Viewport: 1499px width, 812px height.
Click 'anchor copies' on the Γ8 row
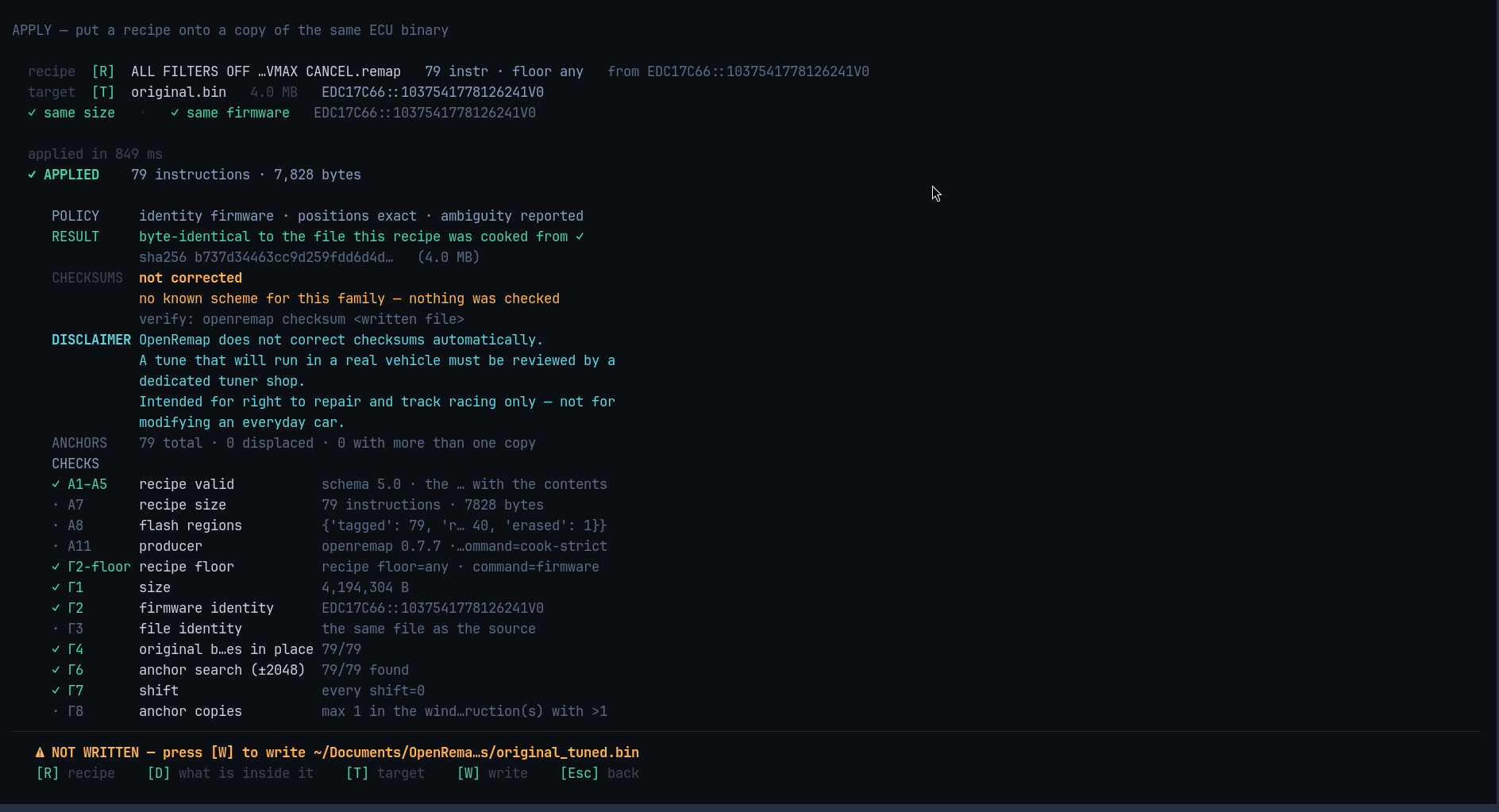coord(191,711)
